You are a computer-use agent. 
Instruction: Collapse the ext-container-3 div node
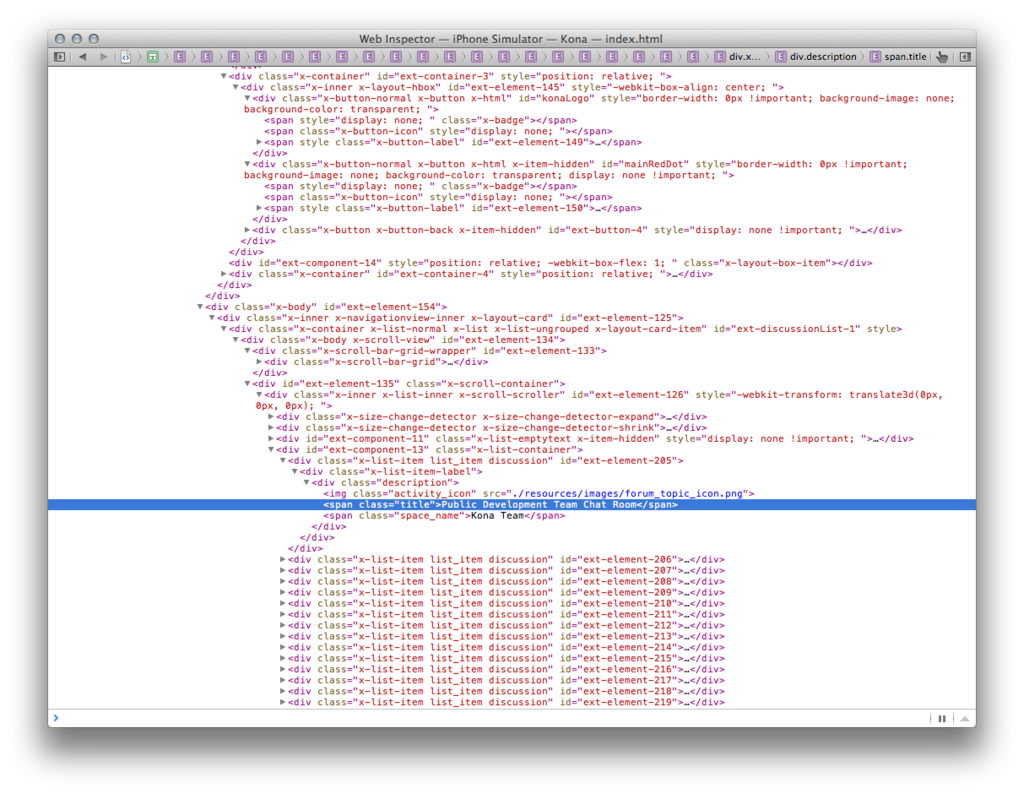point(223,76)
